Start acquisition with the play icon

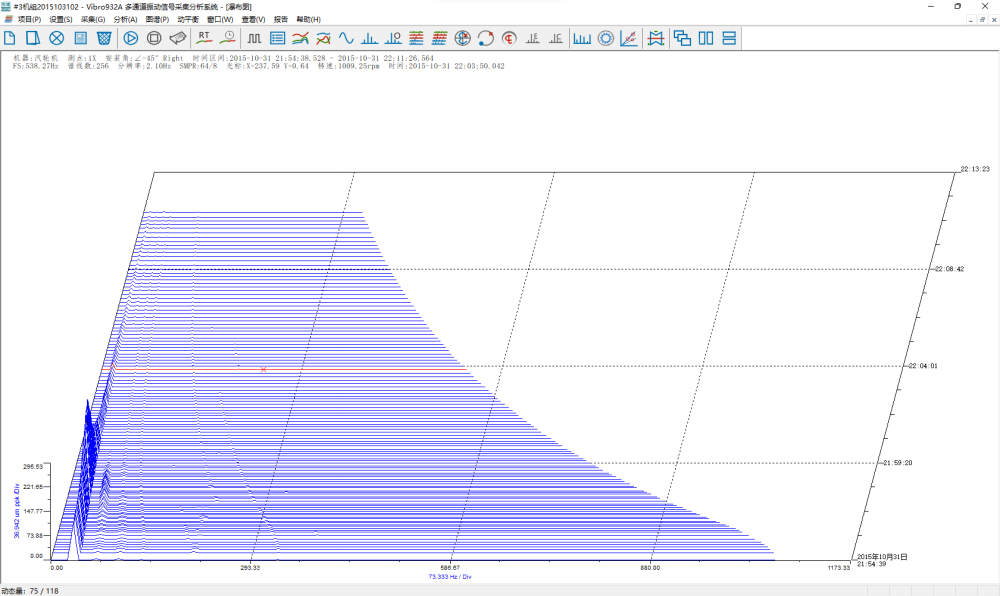(131, 38)
